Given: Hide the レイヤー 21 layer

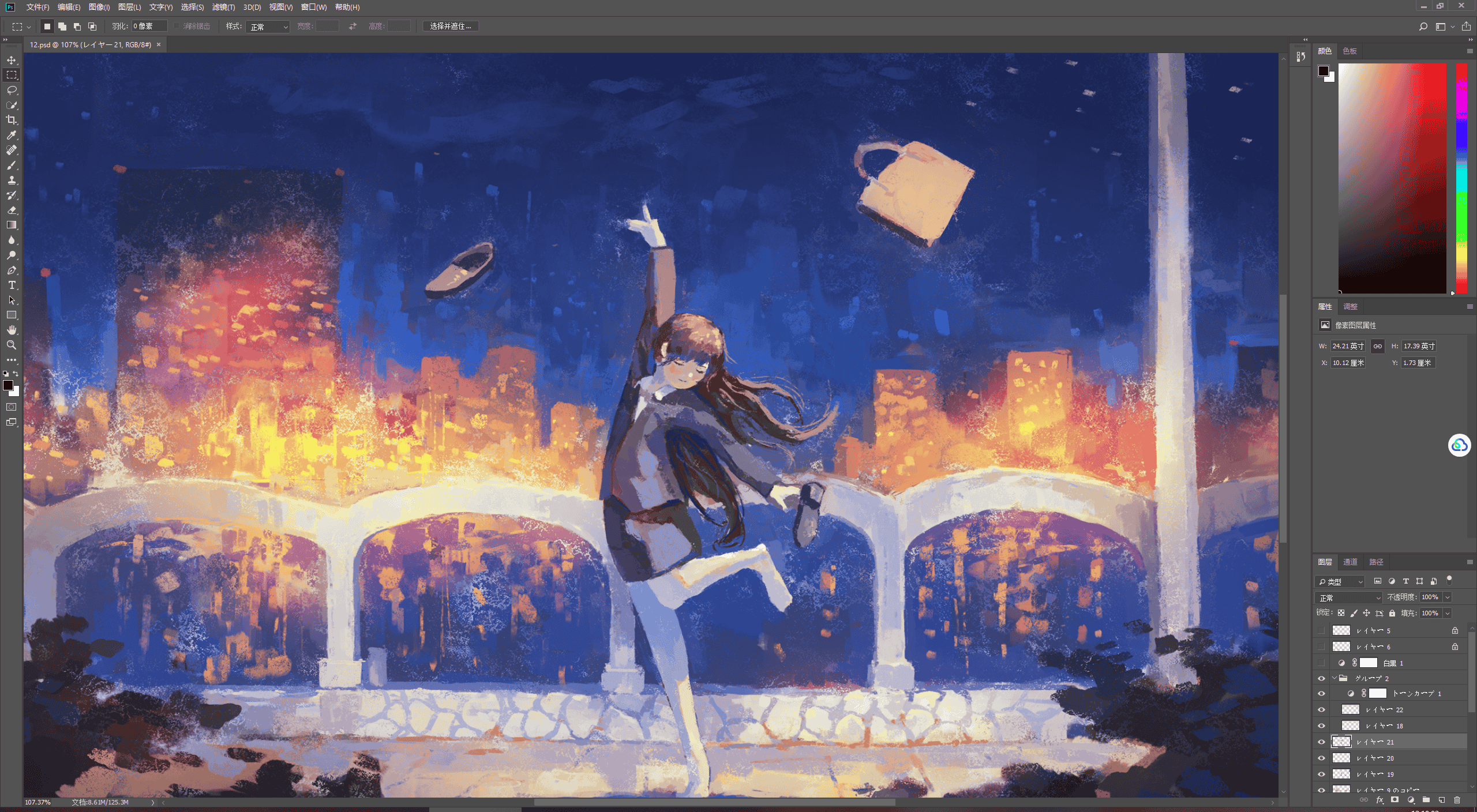Looking at the screenshot, I should [x=1321, y=742].
